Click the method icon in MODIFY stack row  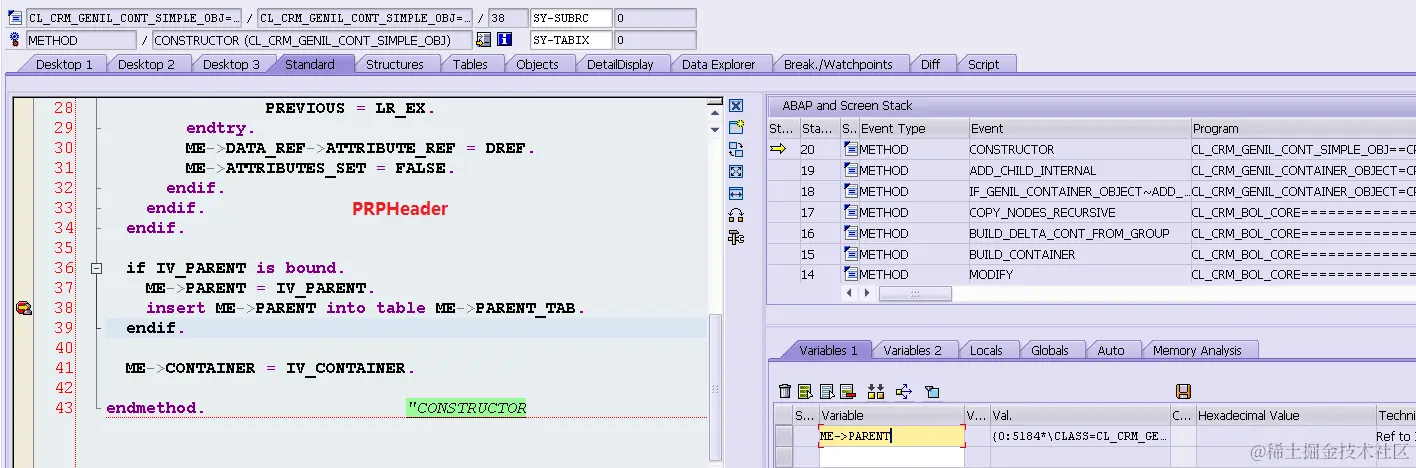(851, 274)
